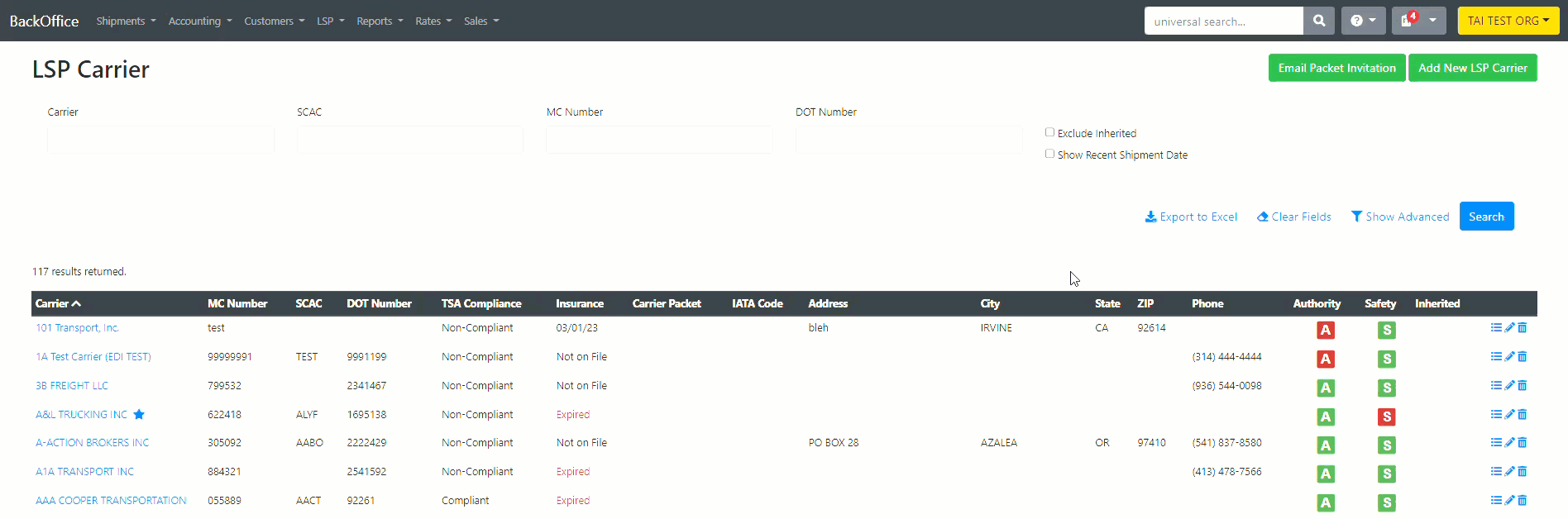Sort by the Authority column header
This screenshot has width=1568, height=519.
pyautogui.click(x=1317, y=303)
